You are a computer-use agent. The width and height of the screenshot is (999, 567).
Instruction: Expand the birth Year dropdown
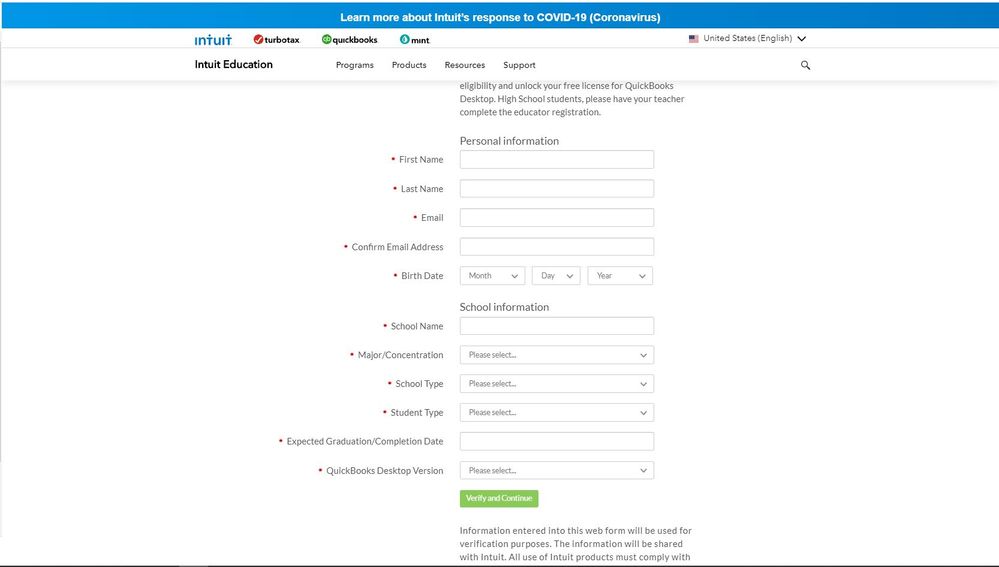pos(621,276)
